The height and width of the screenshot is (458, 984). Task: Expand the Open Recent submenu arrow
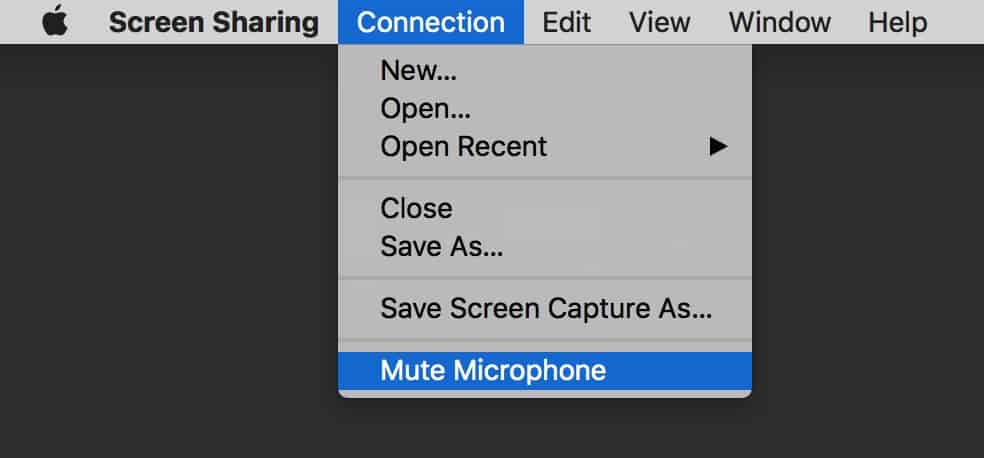[x=717, y=147]
